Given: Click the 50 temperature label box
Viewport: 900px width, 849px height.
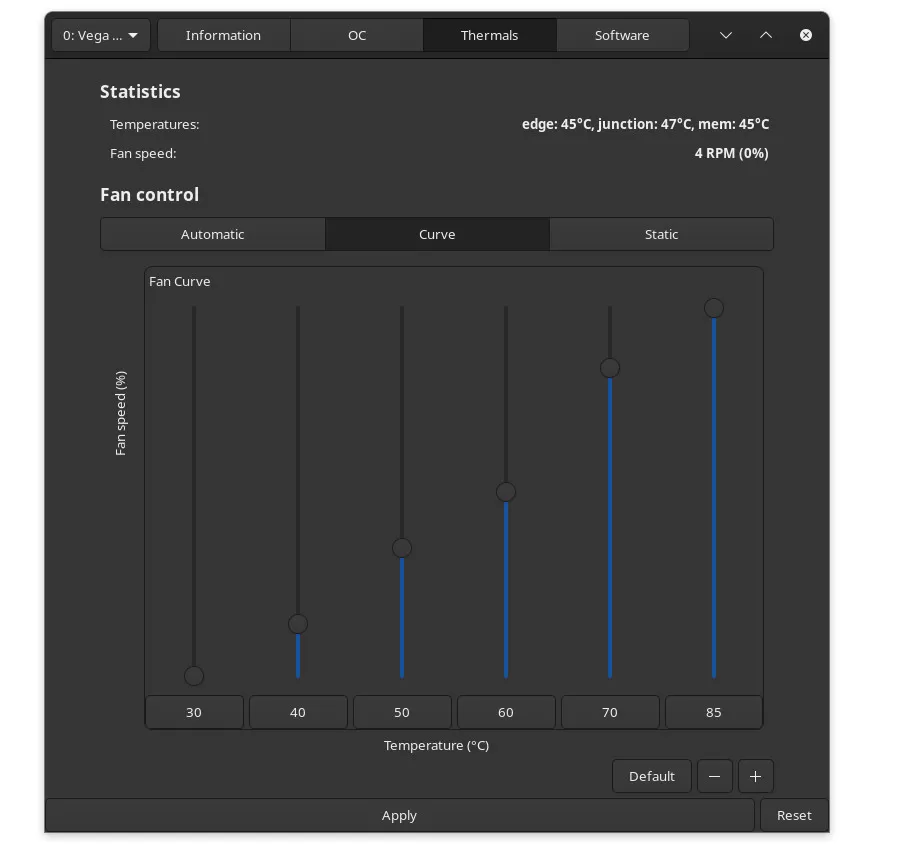Looking at the screenshot, I should coord(402,712).
